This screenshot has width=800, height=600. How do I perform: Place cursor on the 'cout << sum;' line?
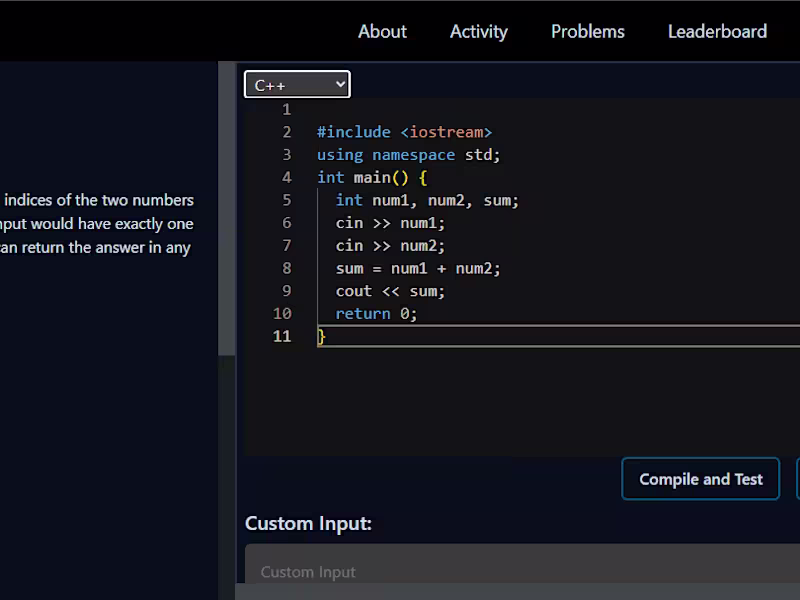pos(390,291)
